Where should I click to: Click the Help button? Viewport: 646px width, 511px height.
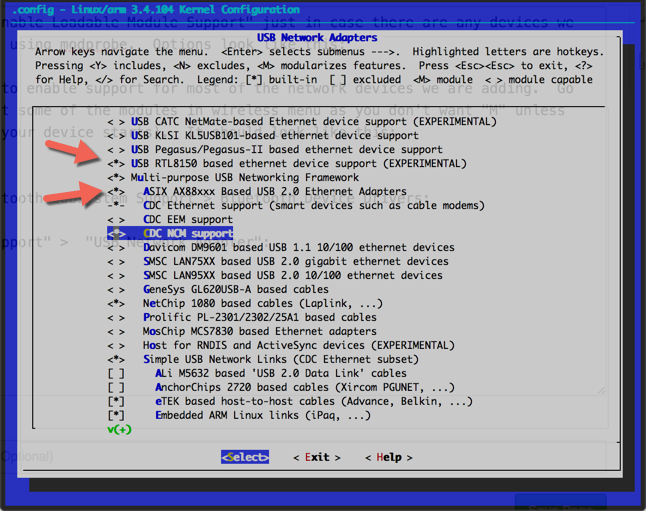pyautogui.click(x=389, y=457)
